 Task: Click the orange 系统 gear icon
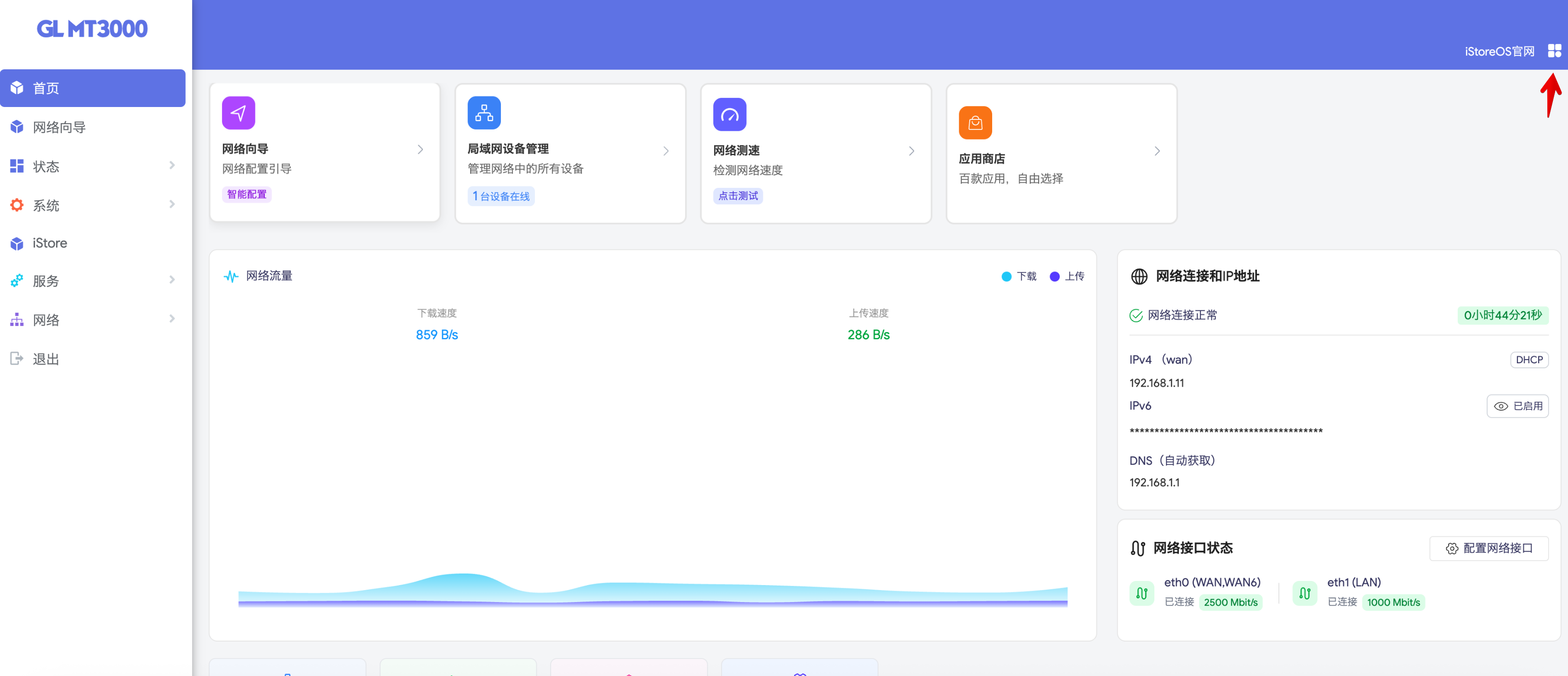(17, 205)
